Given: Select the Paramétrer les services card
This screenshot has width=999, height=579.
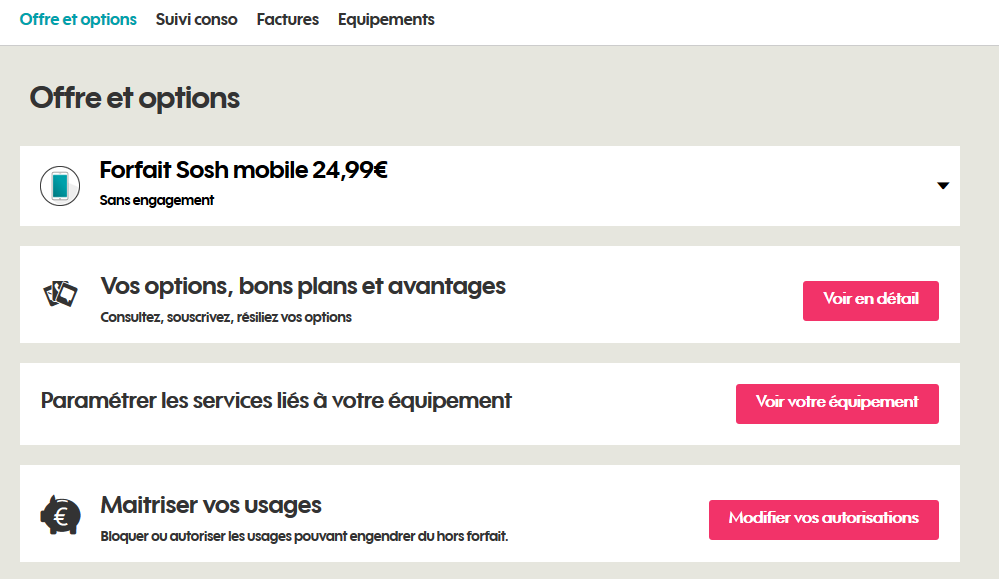Looking at the screenshot, I should (275, 400).
